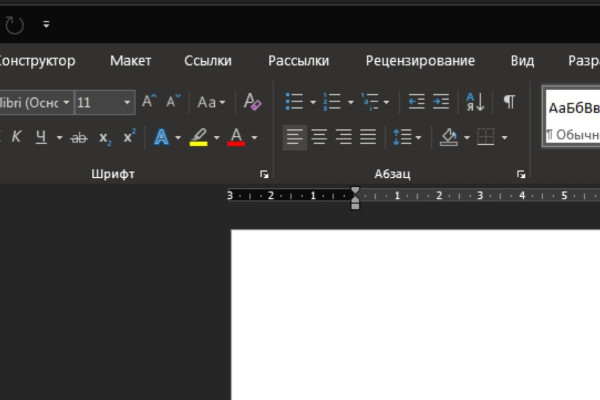This screenshot has height=400, width=600.
Task: Toggle italic formatting (К)
Action: 17,137
